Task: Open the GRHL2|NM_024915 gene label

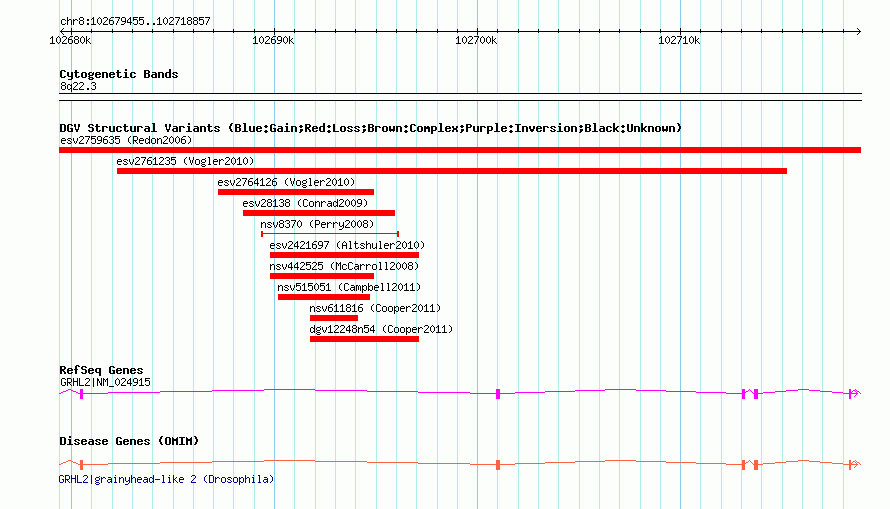Action: point(105,382)
